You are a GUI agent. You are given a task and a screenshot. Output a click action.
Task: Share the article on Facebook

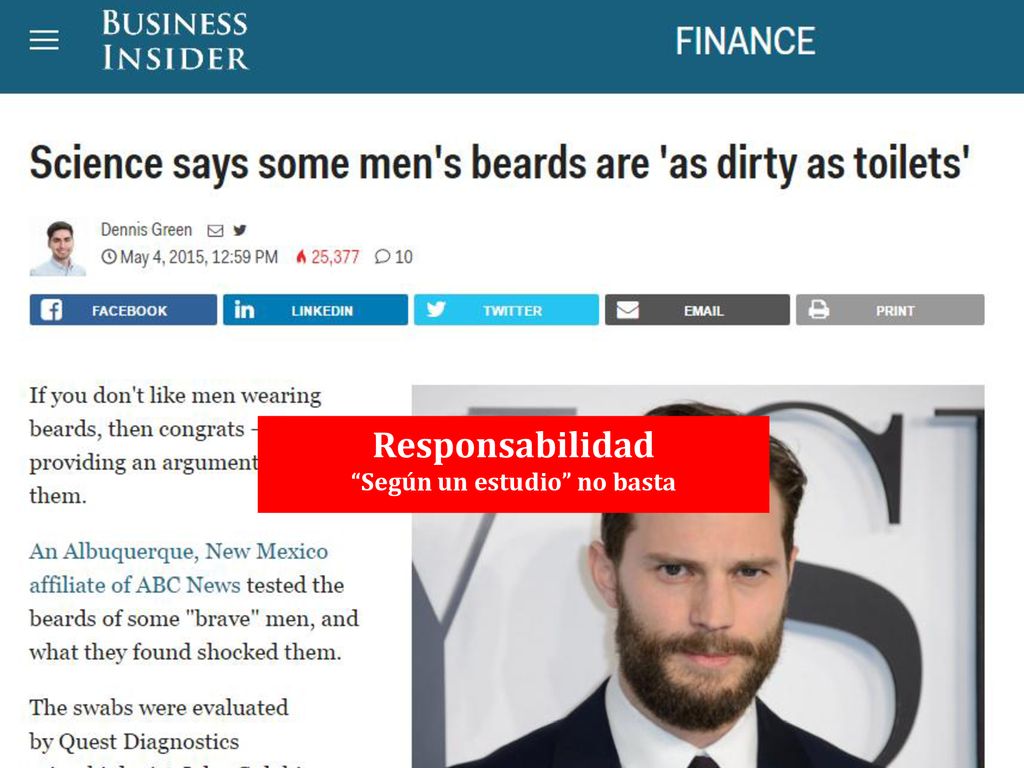coord(123,310)
